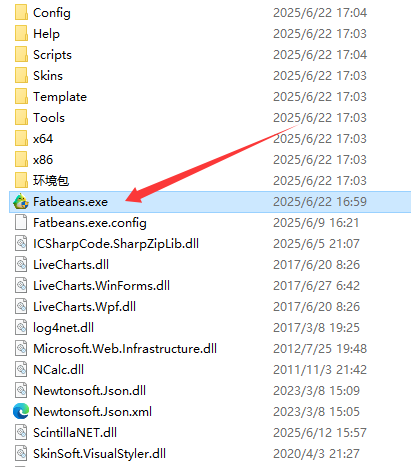
Task: Click the Newtonsoft.Json.dll file name
Action: pos(89,390)
